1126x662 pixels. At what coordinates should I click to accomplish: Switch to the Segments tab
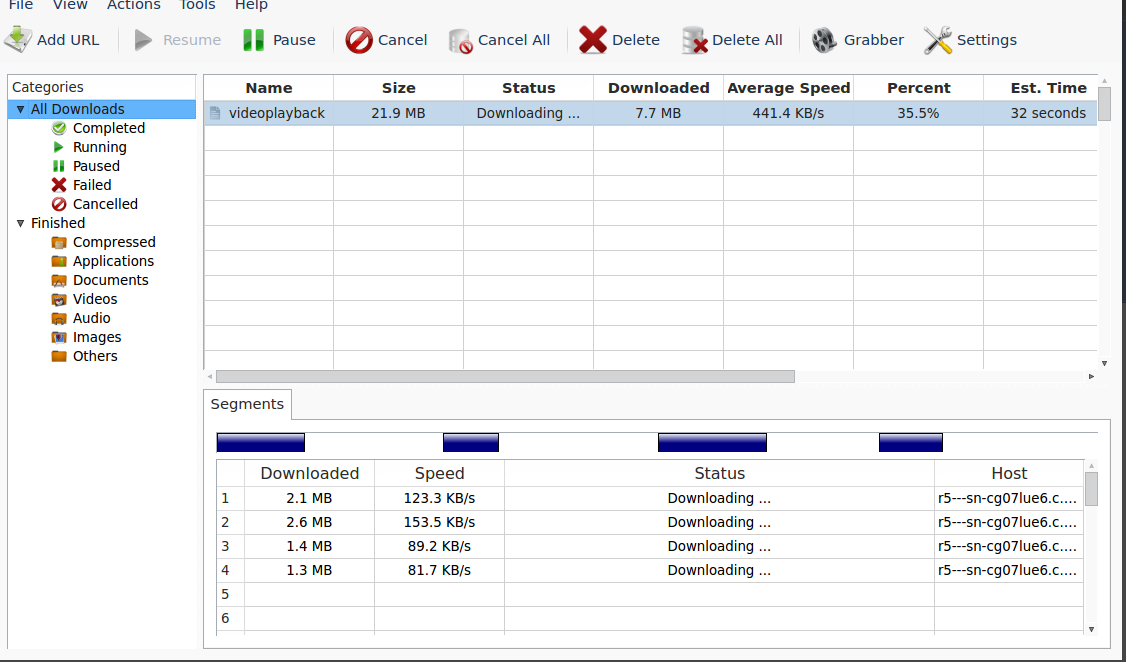tap(246, 404)
